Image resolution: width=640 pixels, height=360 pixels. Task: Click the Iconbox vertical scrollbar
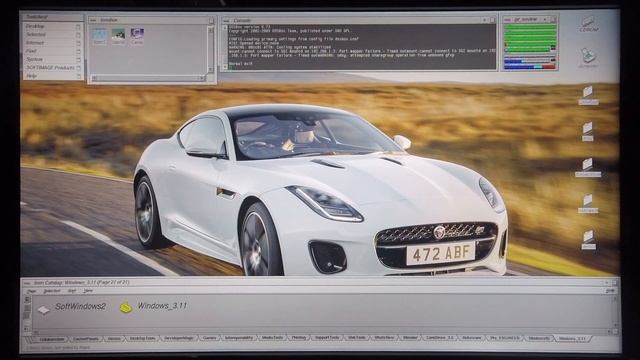coord(211,50)
